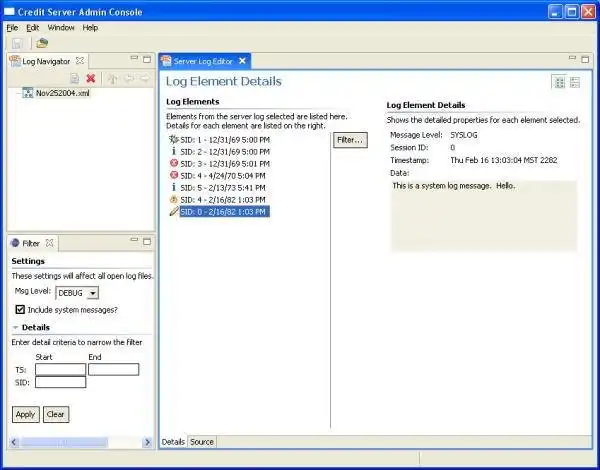
Task: Open the Window menu
Action: pos(61,28)
